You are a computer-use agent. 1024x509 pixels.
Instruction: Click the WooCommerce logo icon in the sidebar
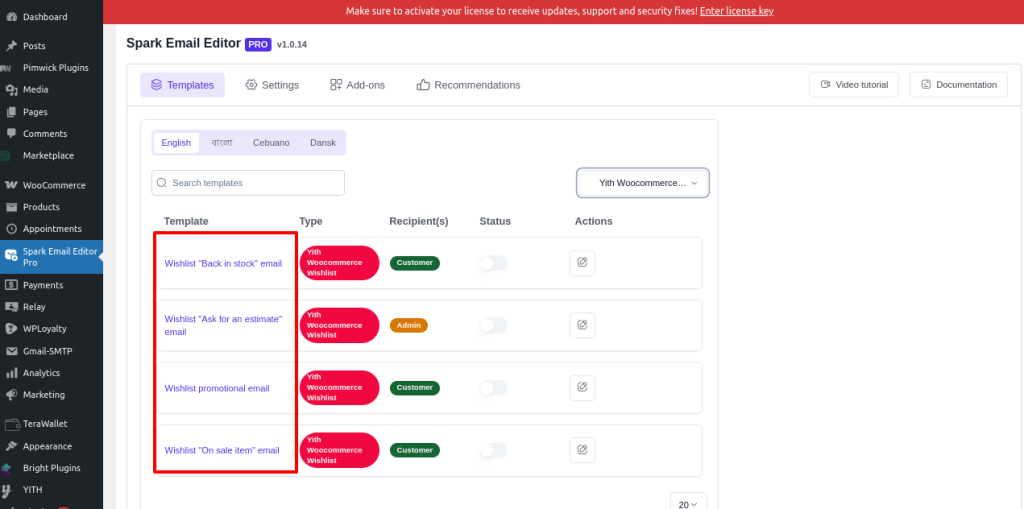click(x=11, y=185)
